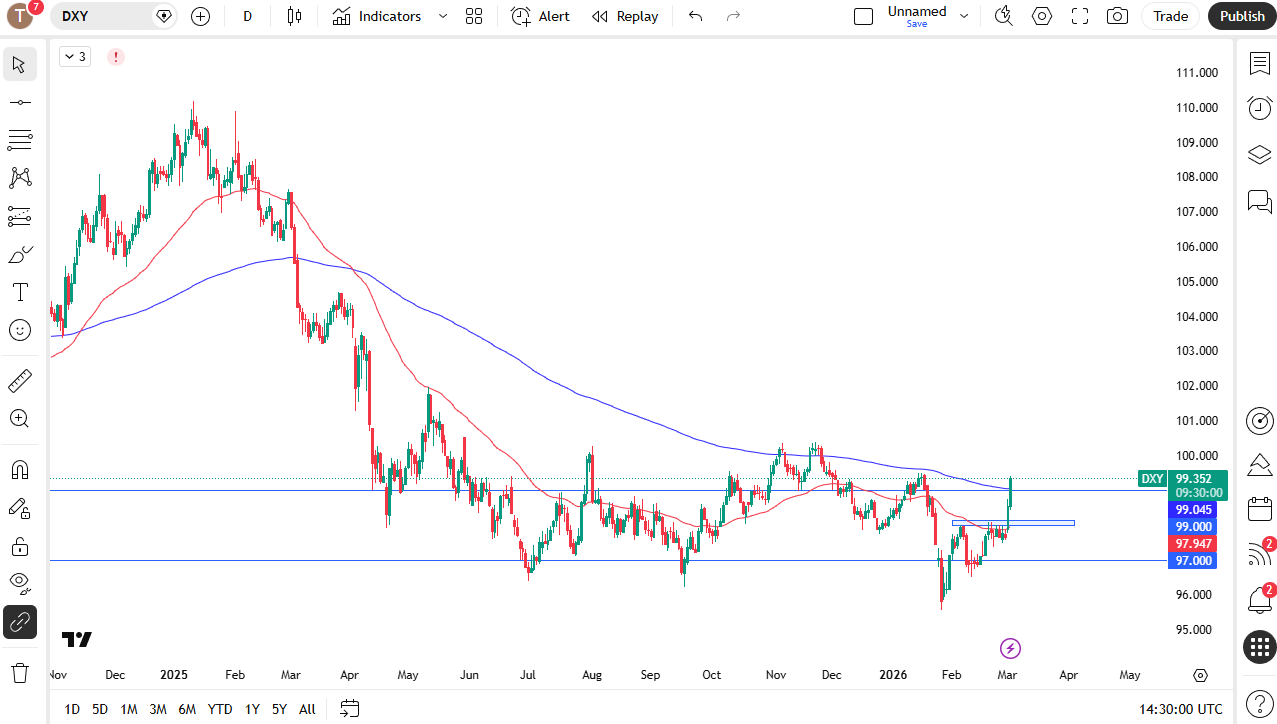This screenshot has width=1277, height=724.
Task: Open the layout setup square icon
Action: [863, 16]
